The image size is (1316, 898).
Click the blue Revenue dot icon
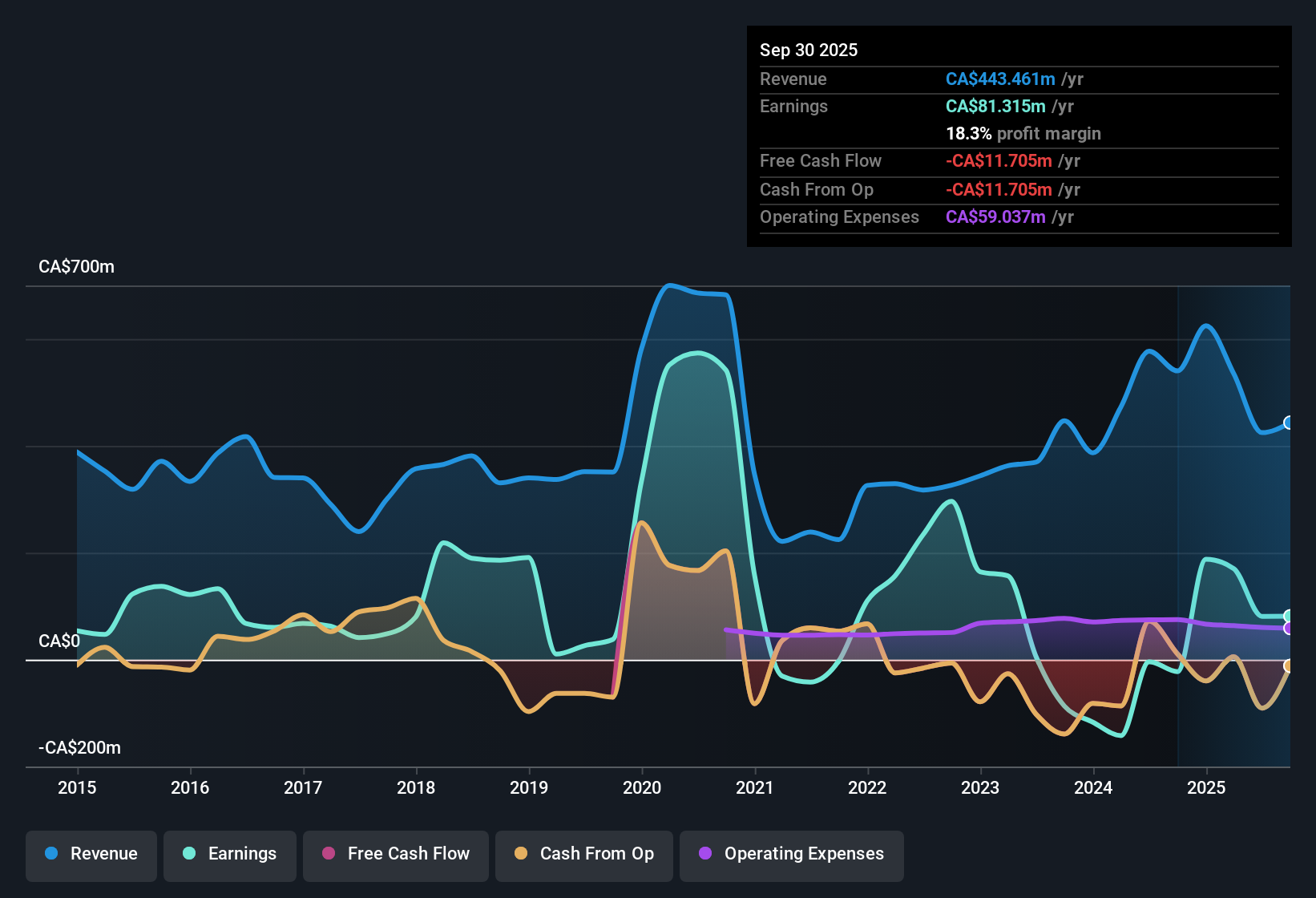(x=50, y=855)
